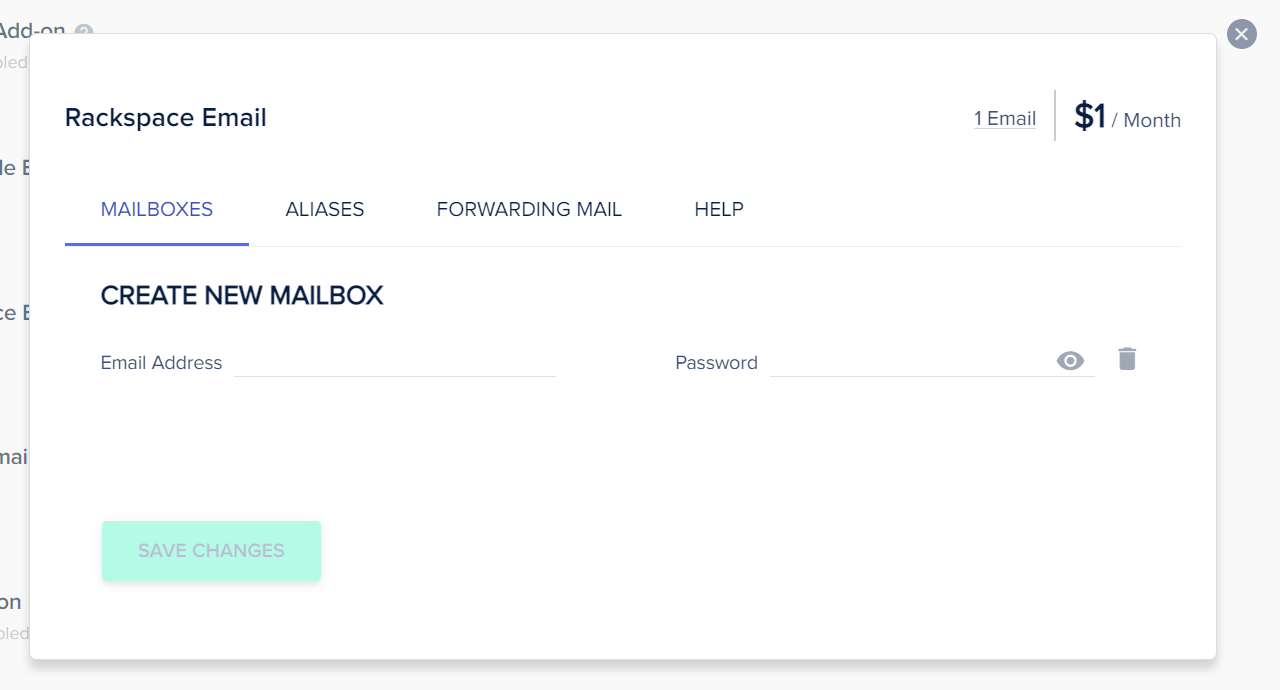This screenshot has width=1280, height=690.
Task: Click inside the Email Address field
Action: point(394,363)
